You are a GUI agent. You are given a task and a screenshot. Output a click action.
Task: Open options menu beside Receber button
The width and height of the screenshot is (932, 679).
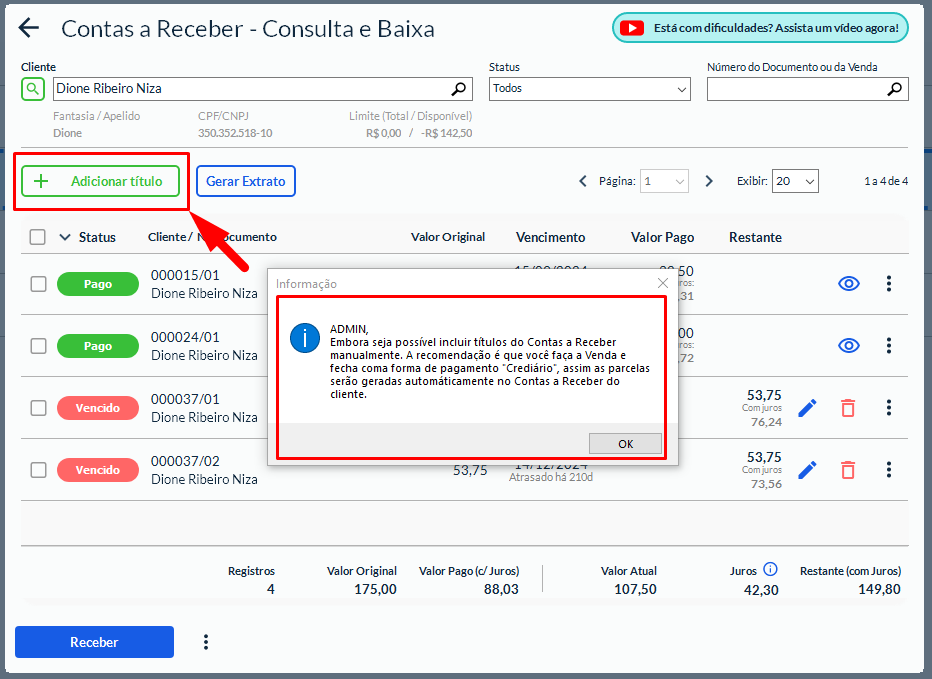tap(206, 642)
